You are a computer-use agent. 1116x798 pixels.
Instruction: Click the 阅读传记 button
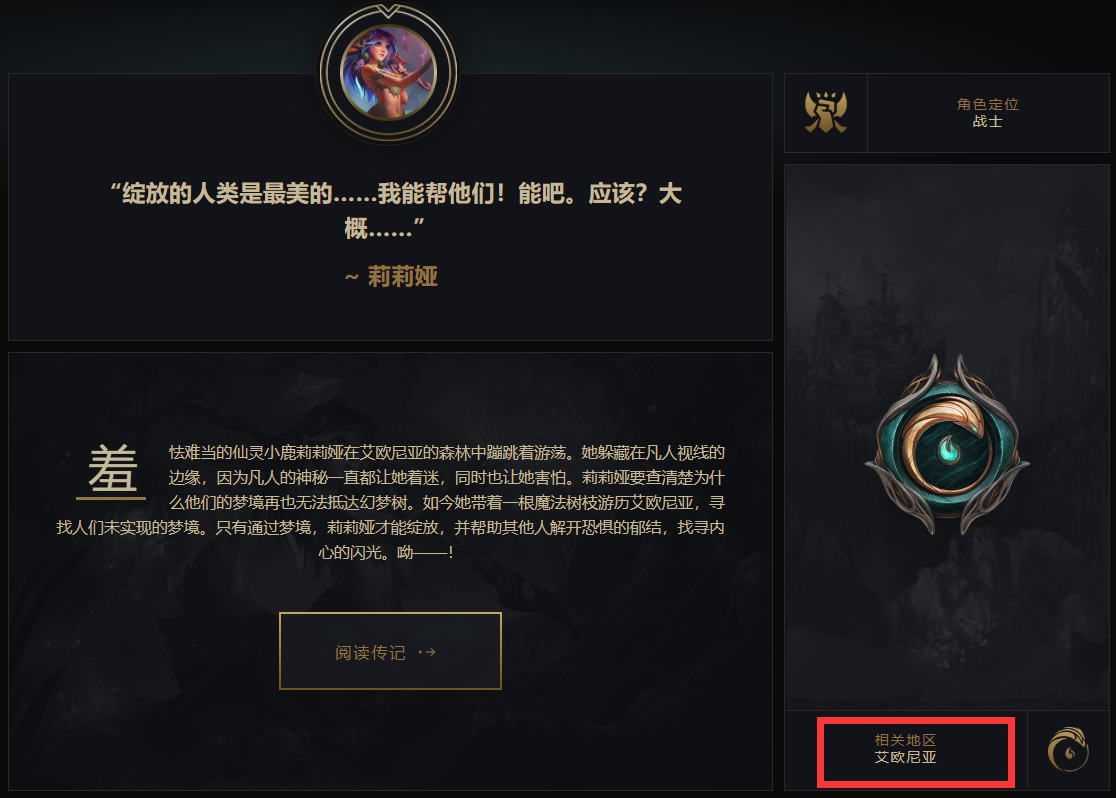coord(390,651)
